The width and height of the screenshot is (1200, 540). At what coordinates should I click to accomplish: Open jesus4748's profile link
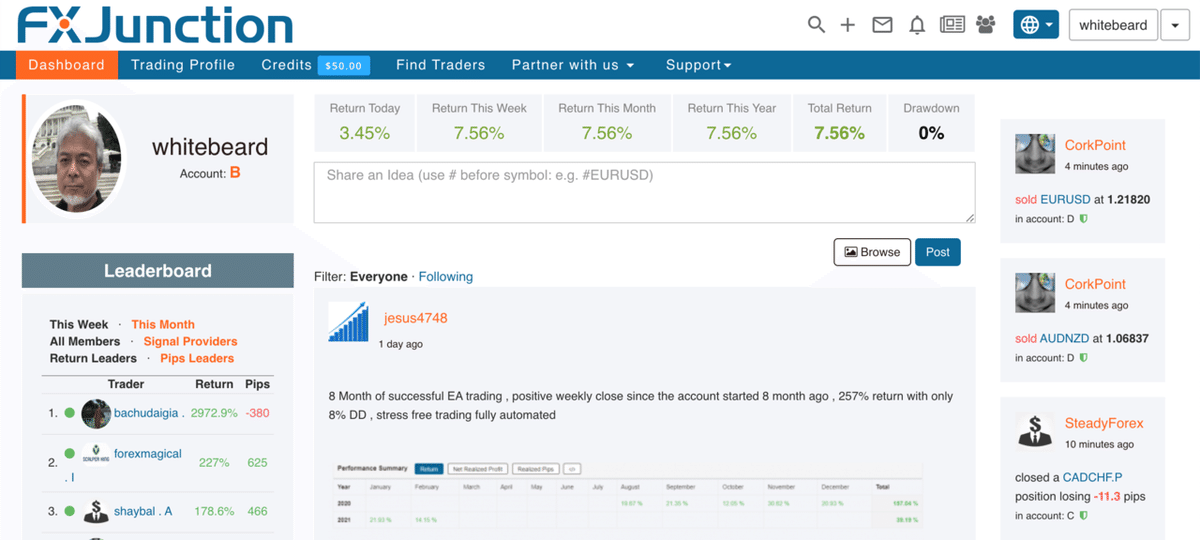tap(416, 318)
